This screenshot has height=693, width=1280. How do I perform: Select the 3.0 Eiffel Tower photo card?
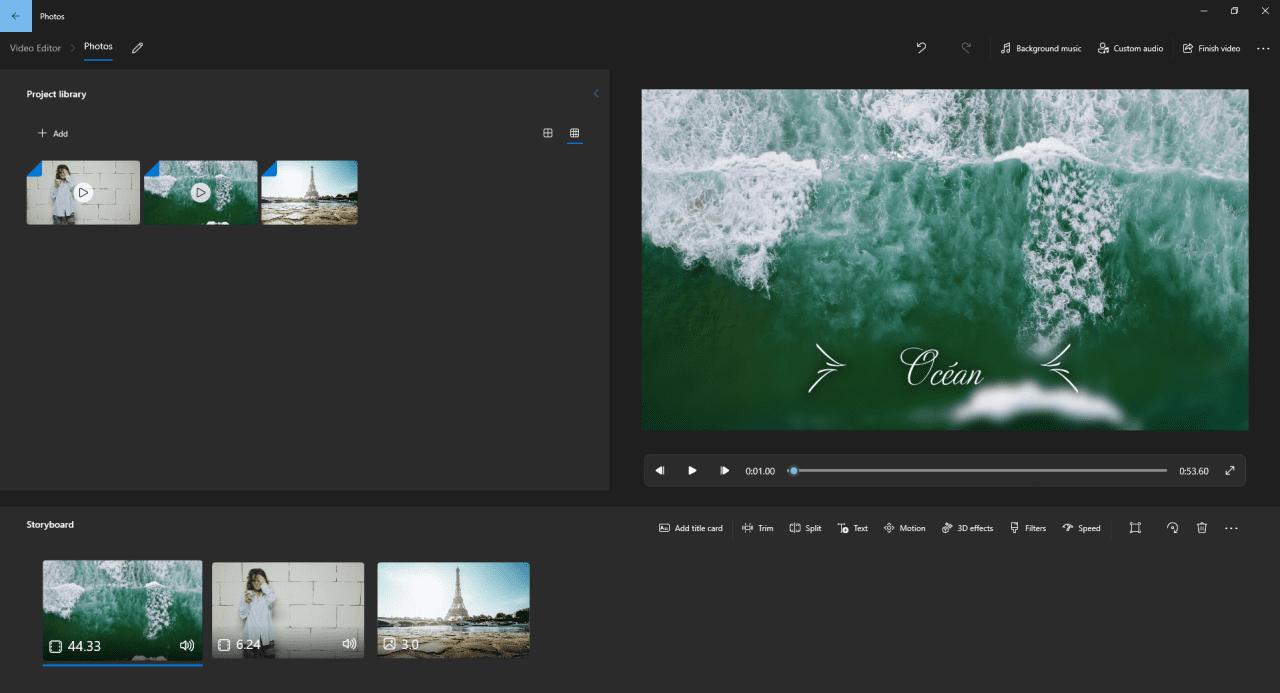pos(453,610)
